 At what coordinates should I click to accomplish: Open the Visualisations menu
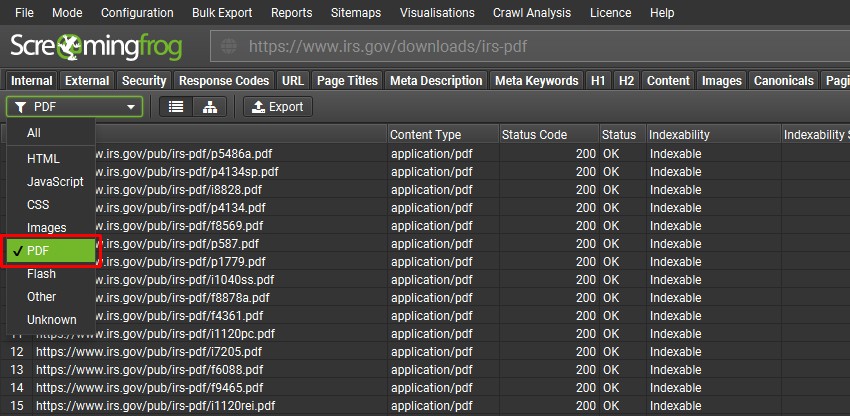(437, 12)
